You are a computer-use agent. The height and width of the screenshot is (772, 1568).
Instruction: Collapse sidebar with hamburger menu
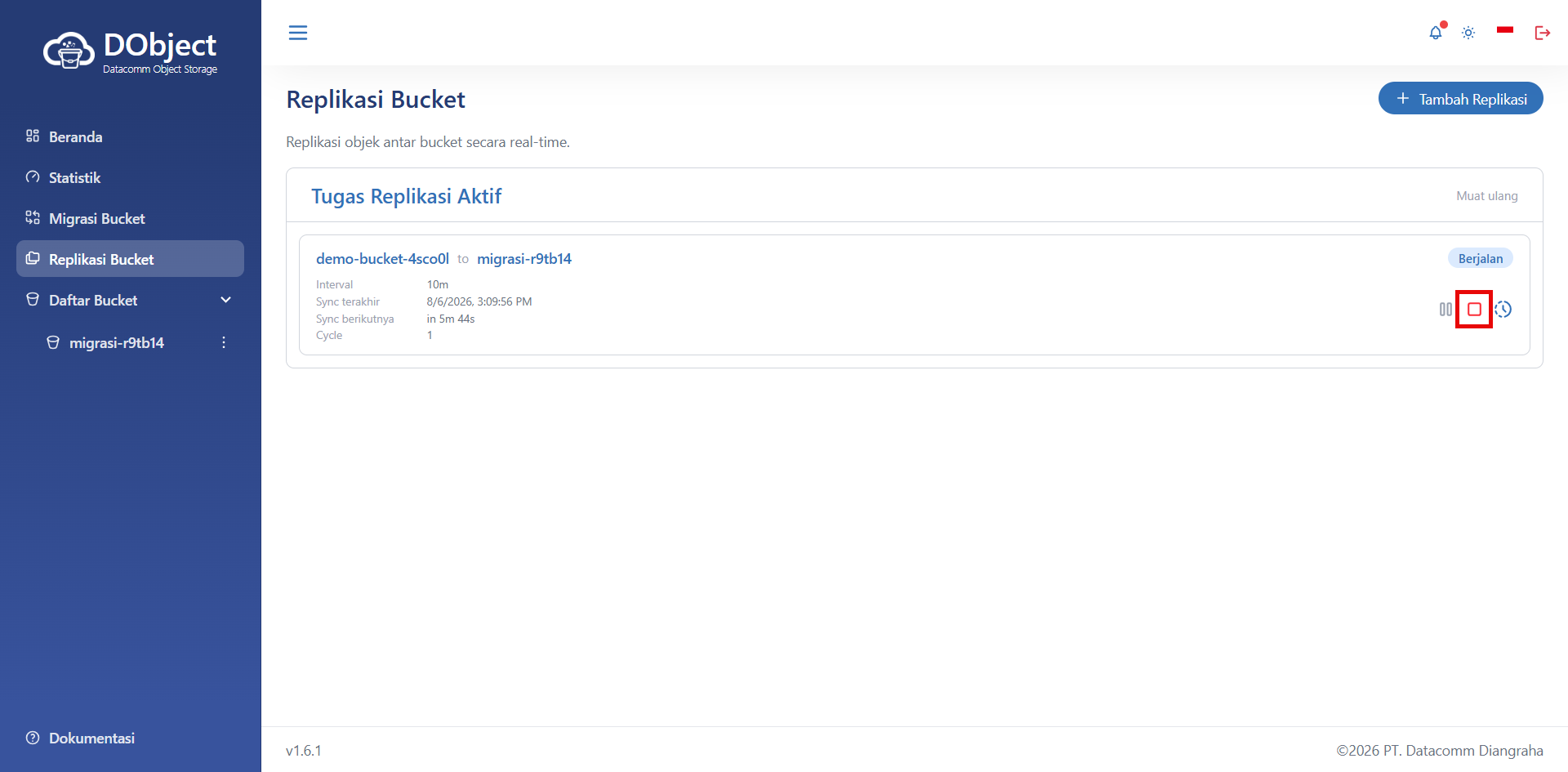point(298,33)
